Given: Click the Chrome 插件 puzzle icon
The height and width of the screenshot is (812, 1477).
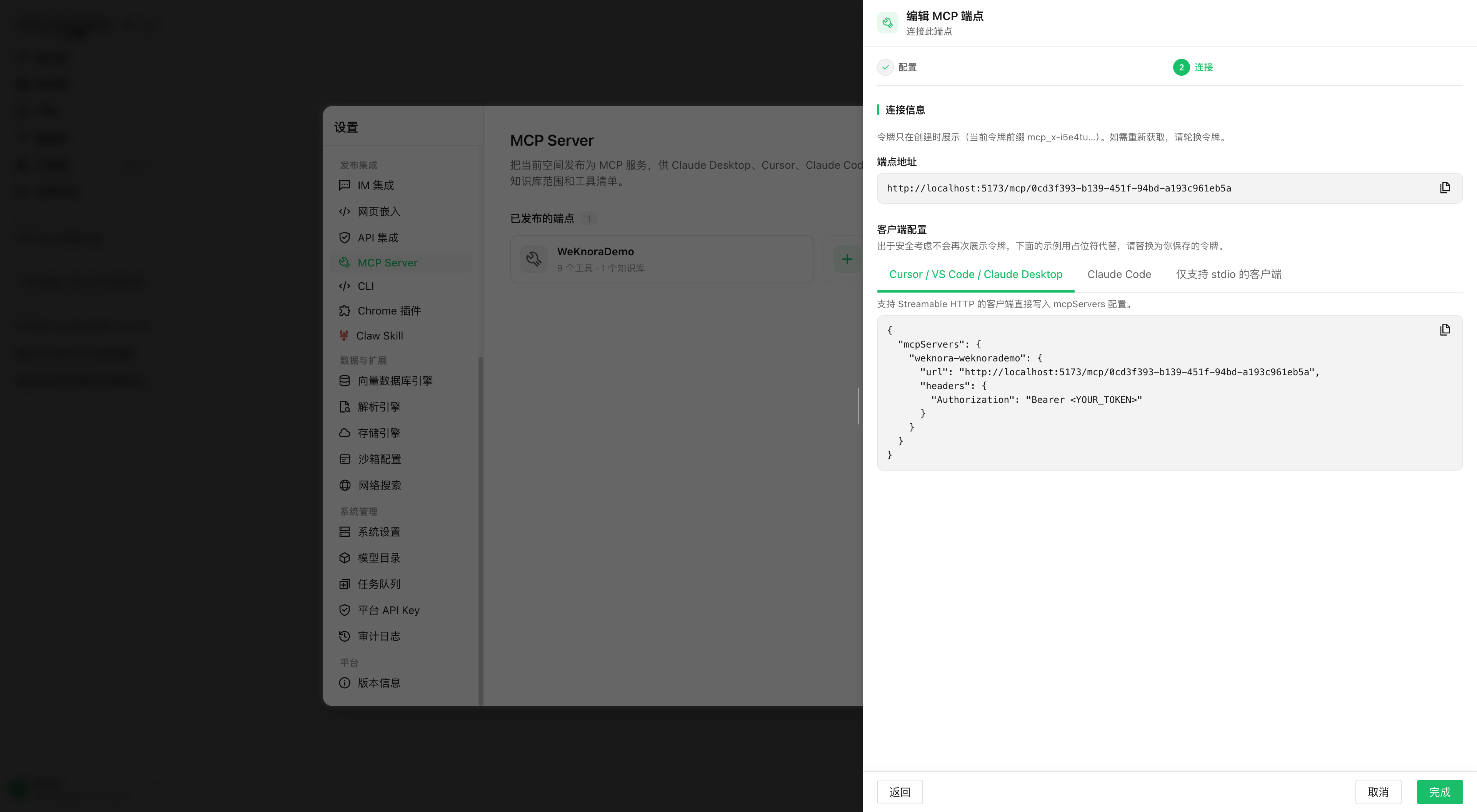Looking at the screenshot, I should coord(345,311).
